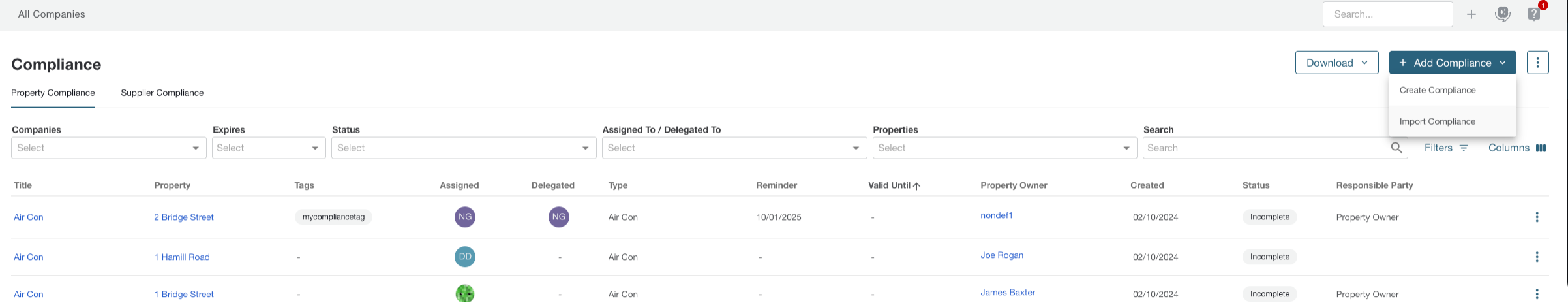Click the user profile icon in header
The image size is (1568, 303).
point(1503,14)
